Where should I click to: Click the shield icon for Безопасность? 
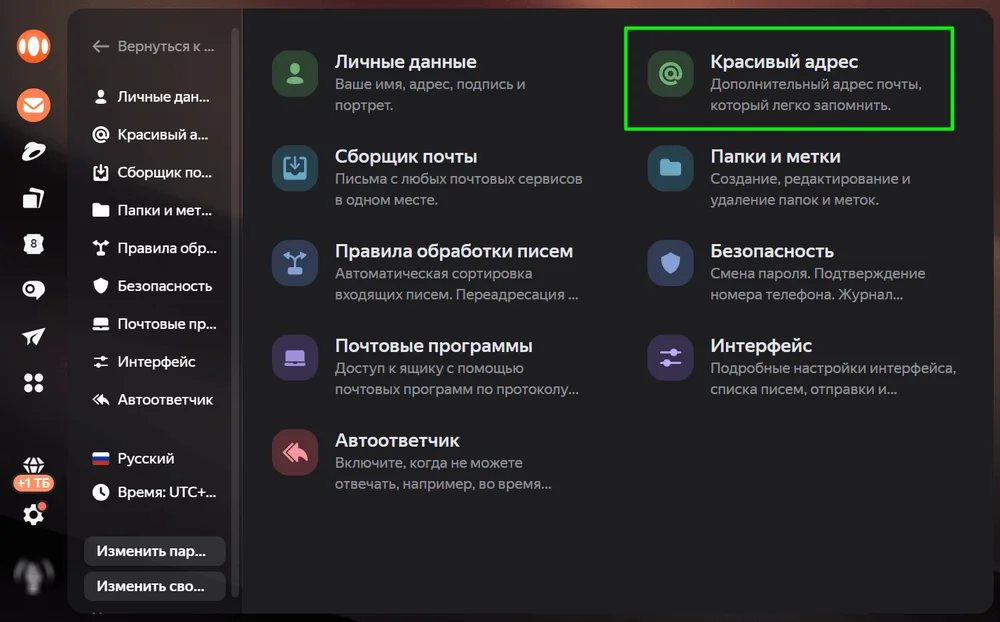tap(670, 263)
